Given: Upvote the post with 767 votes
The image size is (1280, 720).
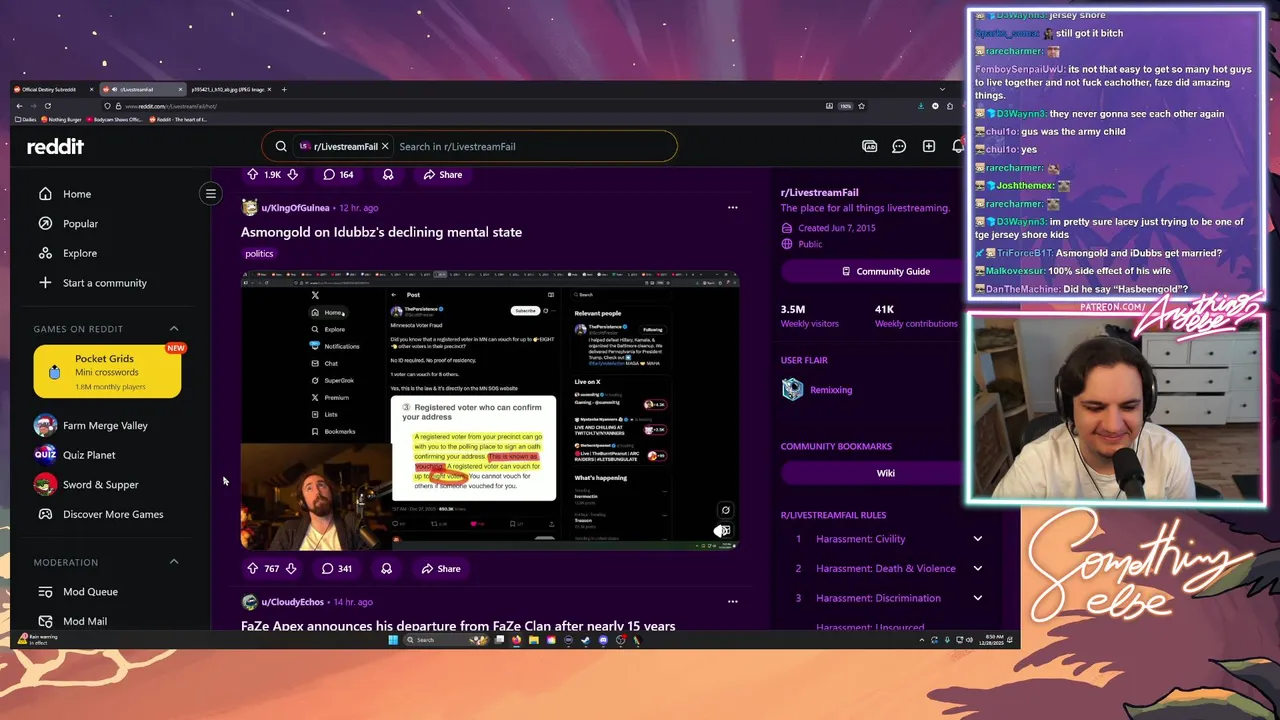Looking at the screenshot, I should [x=252, y=568].
